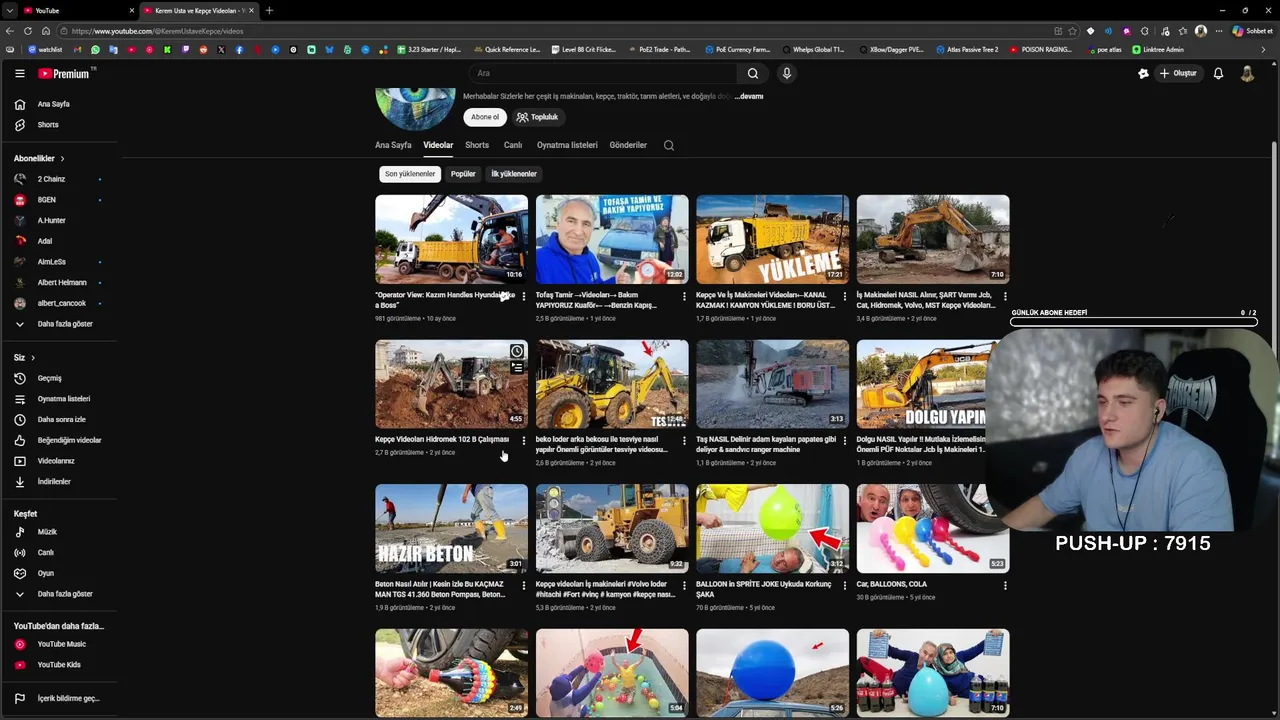
Task: Open the watchlist bookmark
Action: (x=45, y=49)
